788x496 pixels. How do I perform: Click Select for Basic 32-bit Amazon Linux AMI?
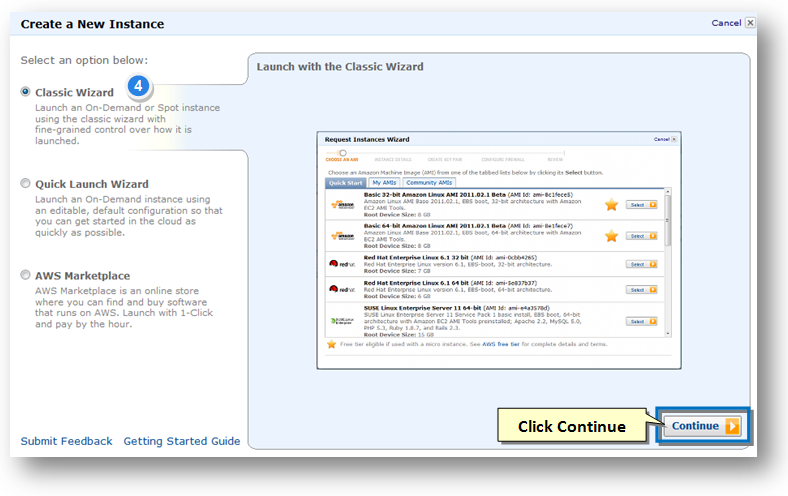pos(642,205)
